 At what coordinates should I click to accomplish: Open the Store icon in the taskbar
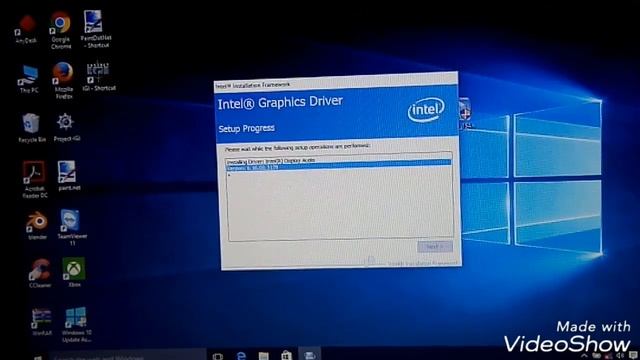pos(286,356)
